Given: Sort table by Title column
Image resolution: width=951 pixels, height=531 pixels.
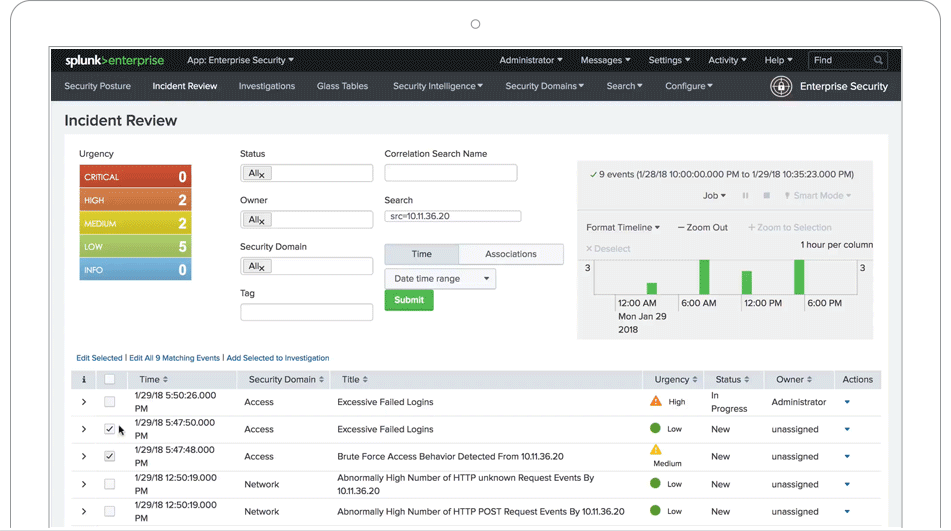Looking at the screenshot, I should click(x=354, y=379).
